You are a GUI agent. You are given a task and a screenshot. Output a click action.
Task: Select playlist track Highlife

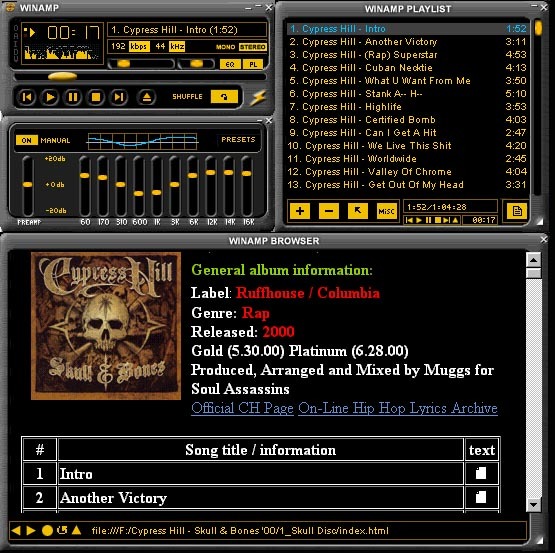coord(408,107)
